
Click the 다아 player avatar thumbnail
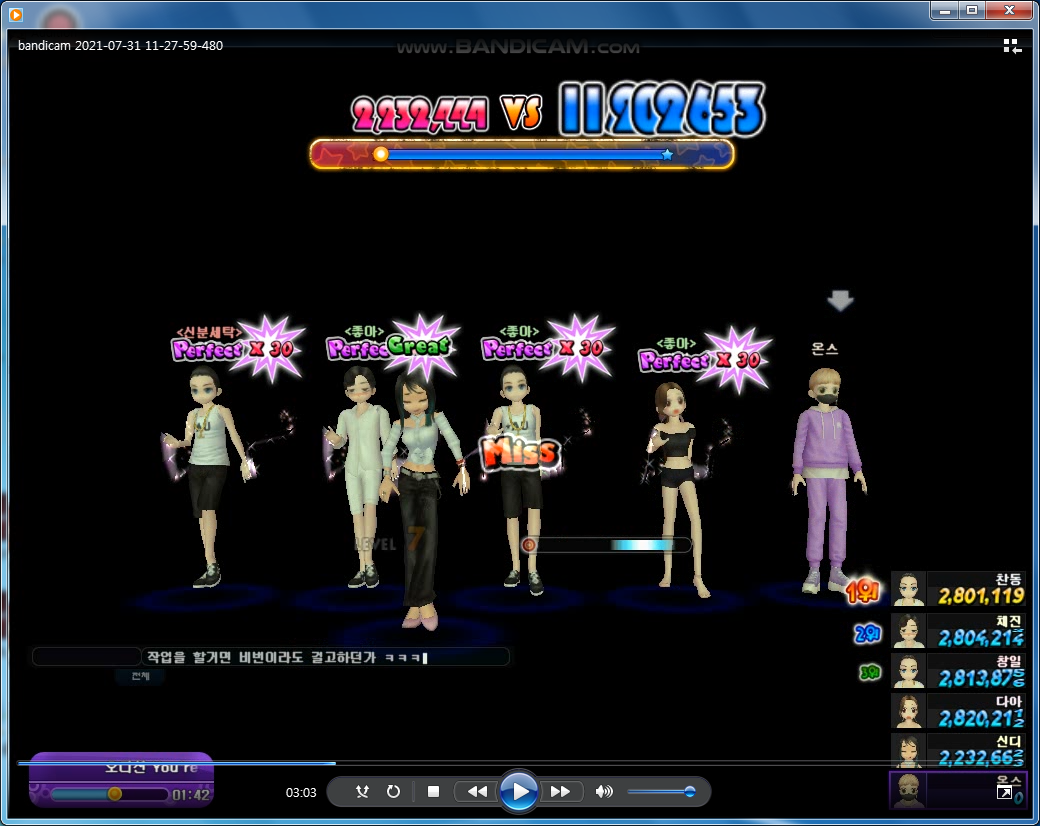pyautogui.click(x=908, y=711)
